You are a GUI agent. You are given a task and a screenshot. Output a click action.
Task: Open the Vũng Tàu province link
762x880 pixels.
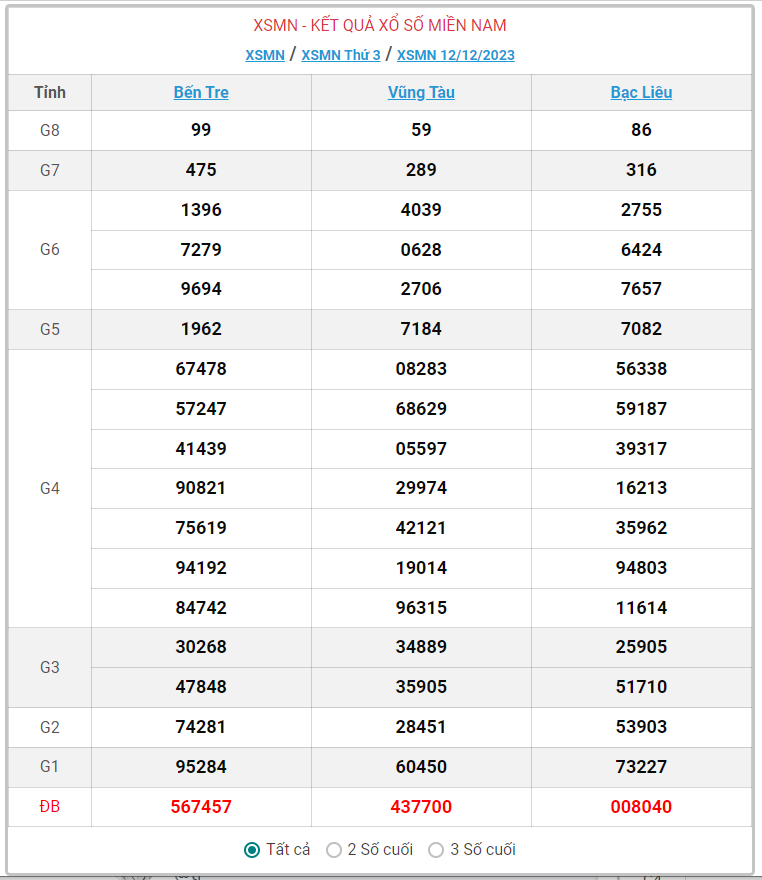[x=421, y=93]
